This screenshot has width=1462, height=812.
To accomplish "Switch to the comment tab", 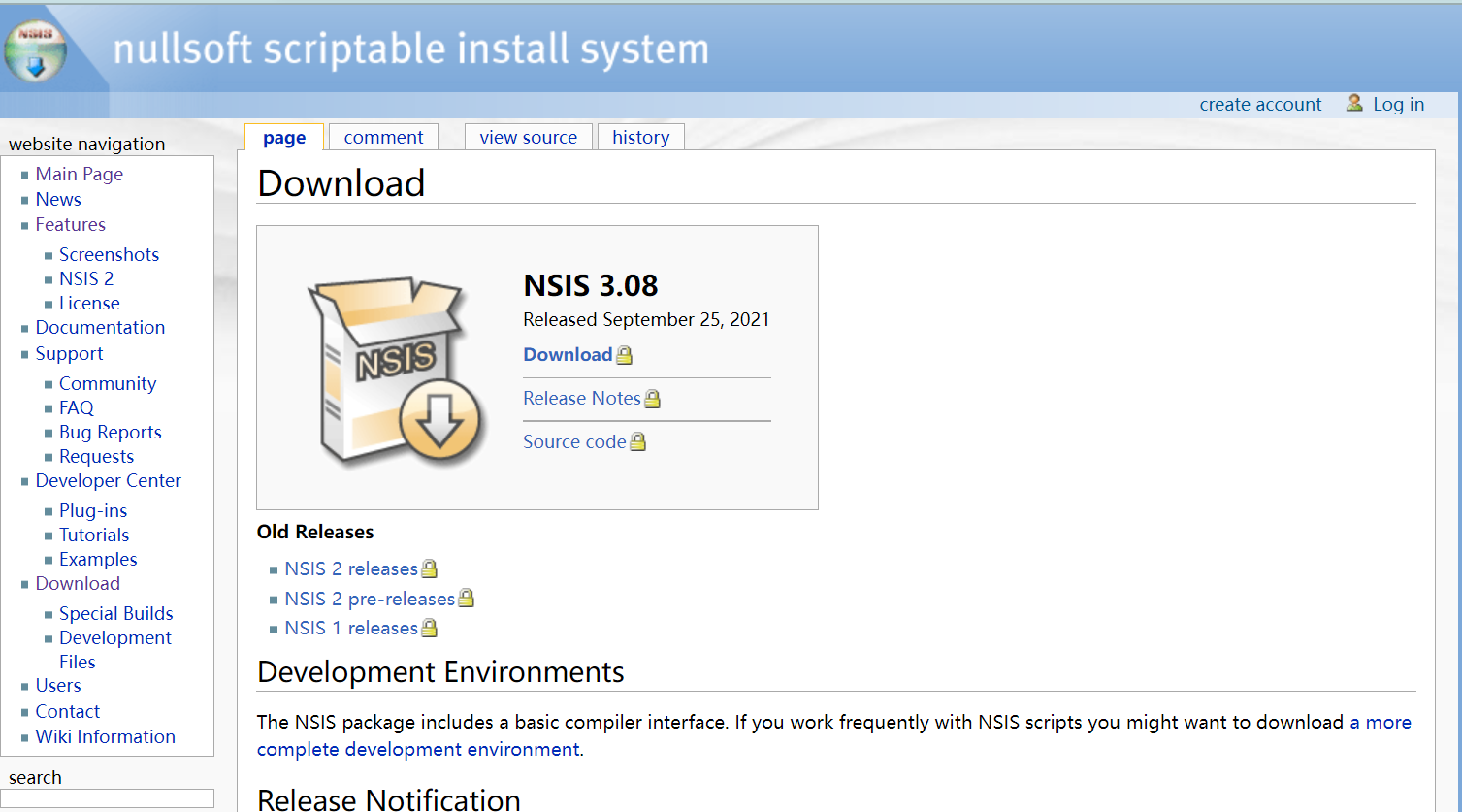I will pyautogui.click(x=383, y=138).
